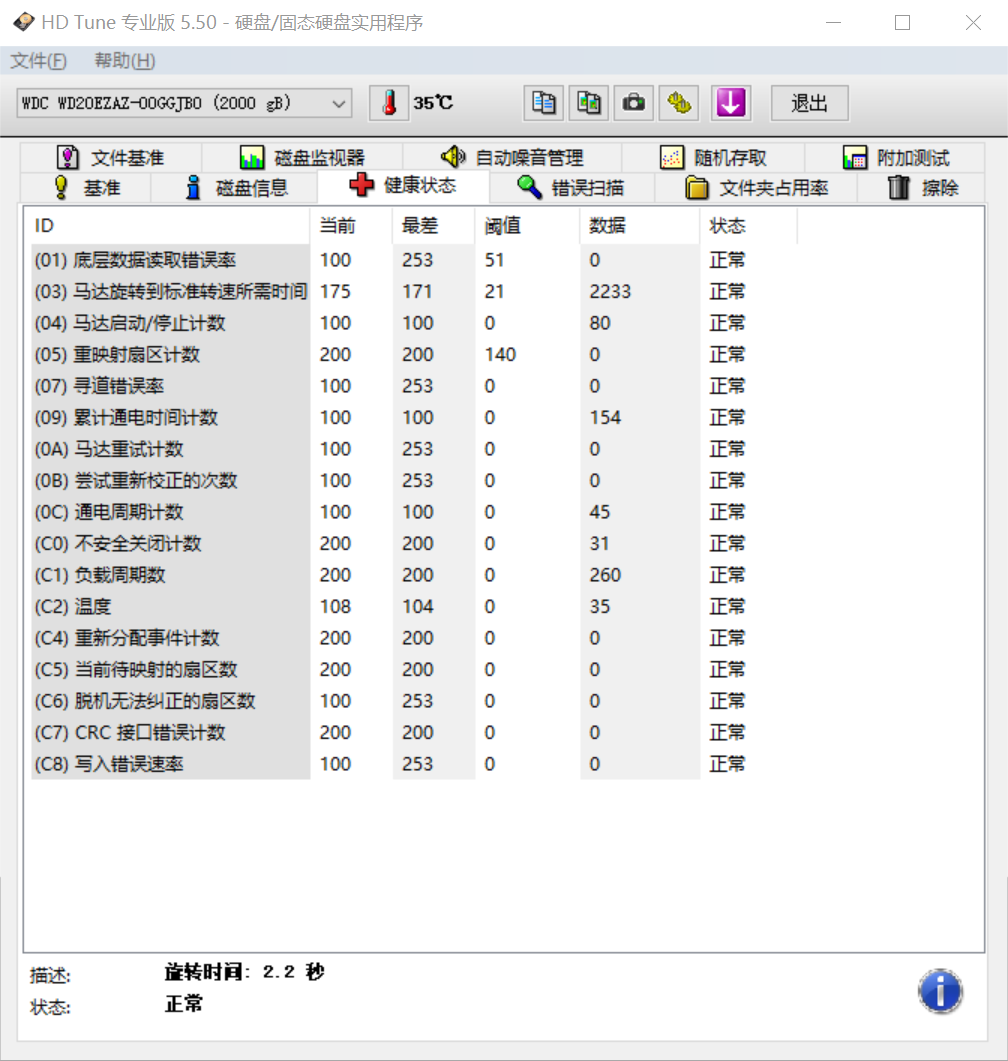Select row (03) 马达旋转到标准转速所需时间
1008x1061 pixels.
[x=413, y=292]
